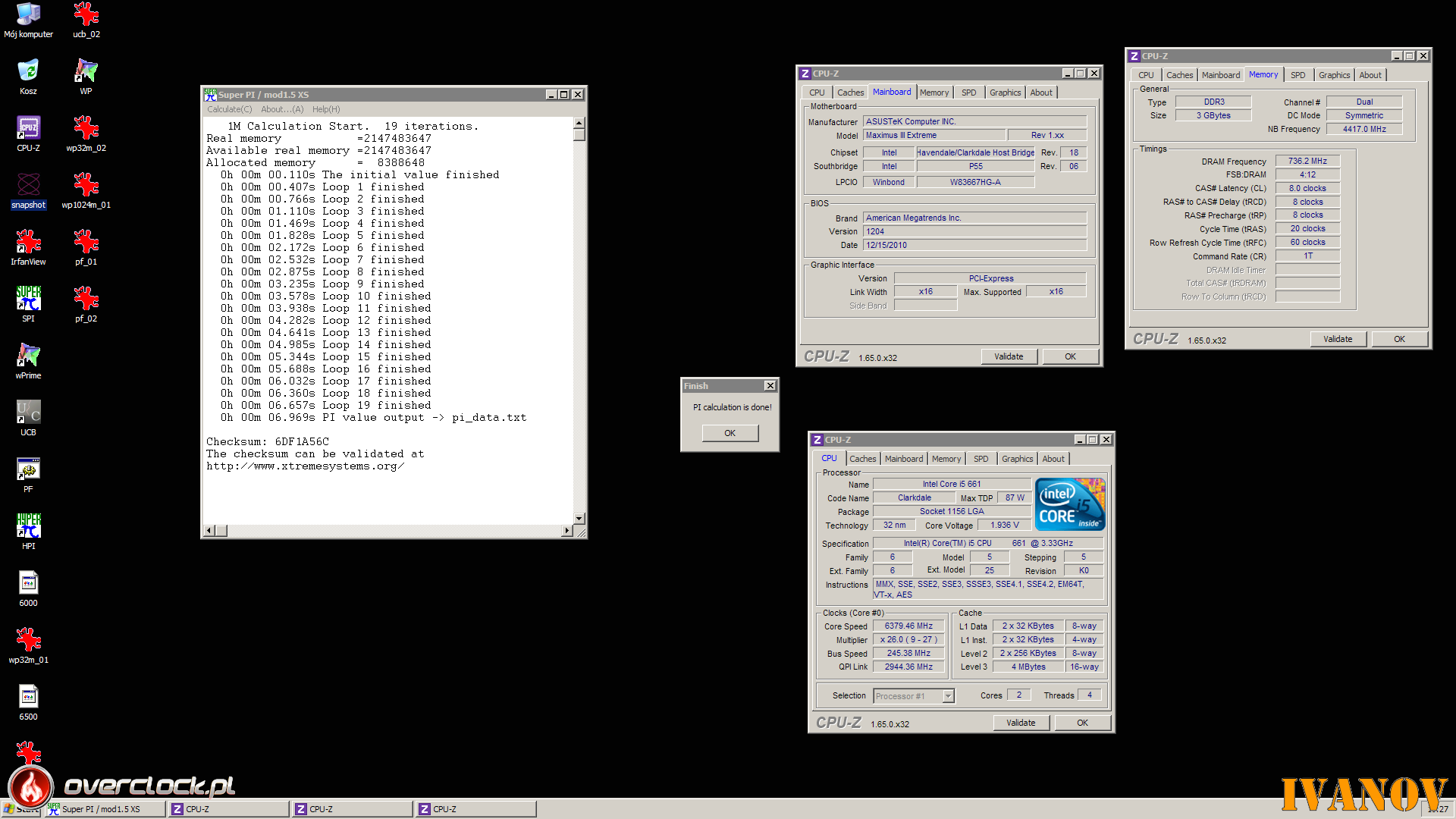Switch to SPD tab in Mainboard CPU-Z window
The width and height of the screenshot is (1456, 819).
[968, 93]
